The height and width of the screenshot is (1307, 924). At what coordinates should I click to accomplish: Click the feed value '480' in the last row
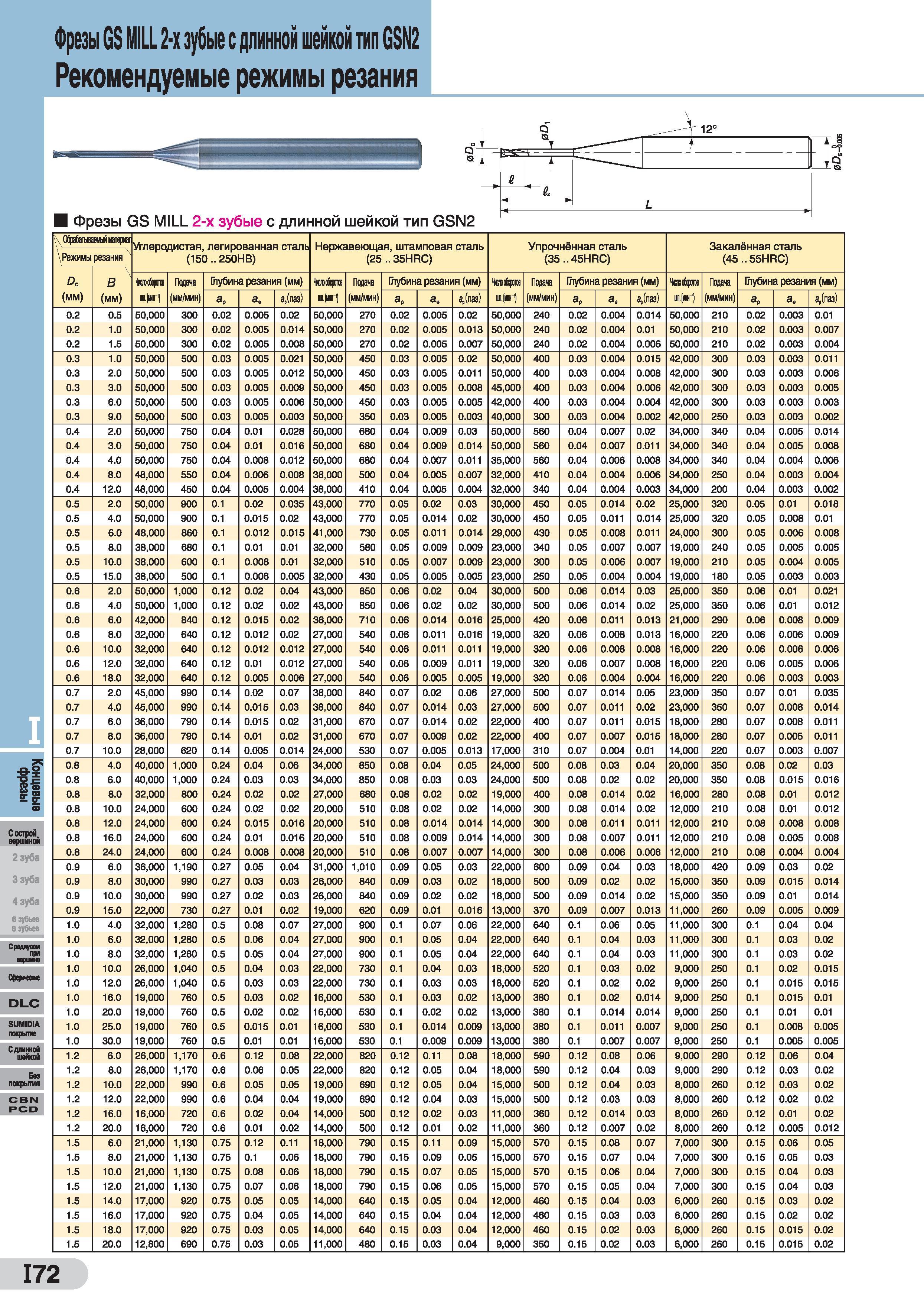coord(367,1244)
